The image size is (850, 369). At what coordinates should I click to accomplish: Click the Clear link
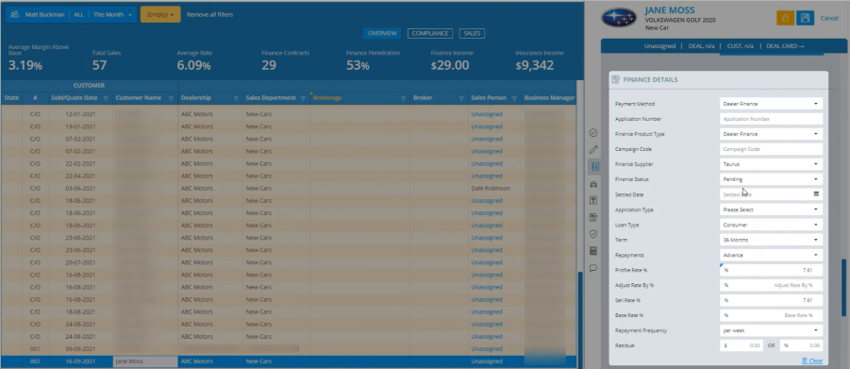pyautogui.click(x=812, y=361)
